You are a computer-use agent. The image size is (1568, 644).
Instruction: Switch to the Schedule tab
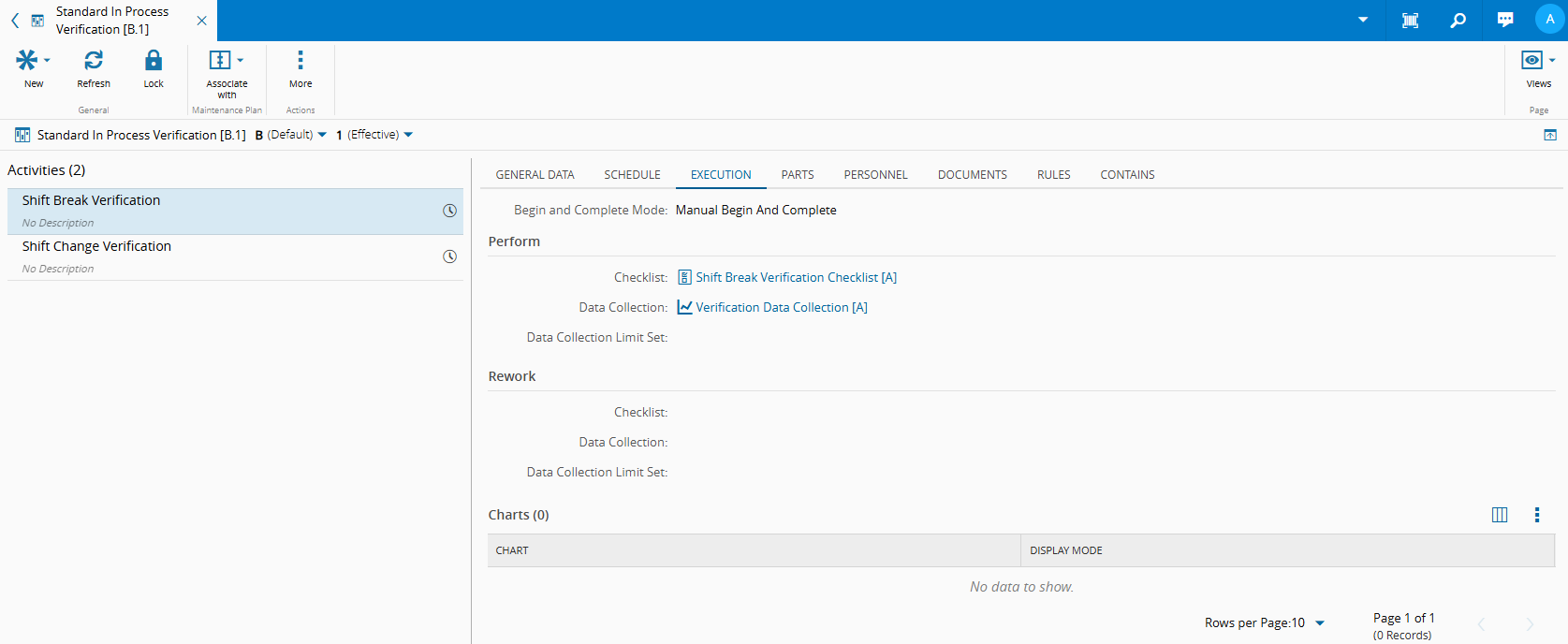coord(632,175)
